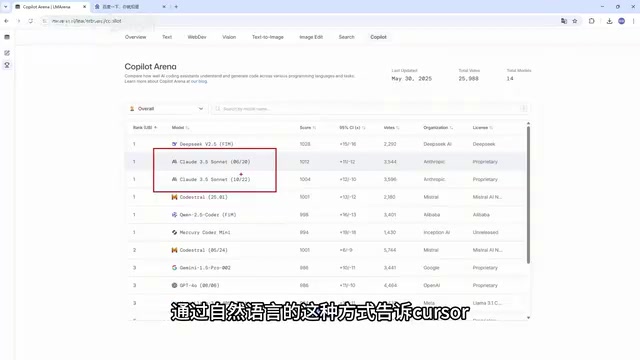Click the Deepseek logo icon in first row

click(174, 144)
